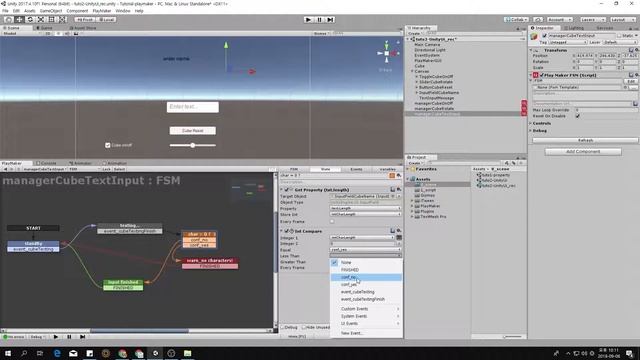The height and width of the screenshot is (360, 640).
Task: Choose conf_yes from the event dropdown
Action: (x=366, y=284)
